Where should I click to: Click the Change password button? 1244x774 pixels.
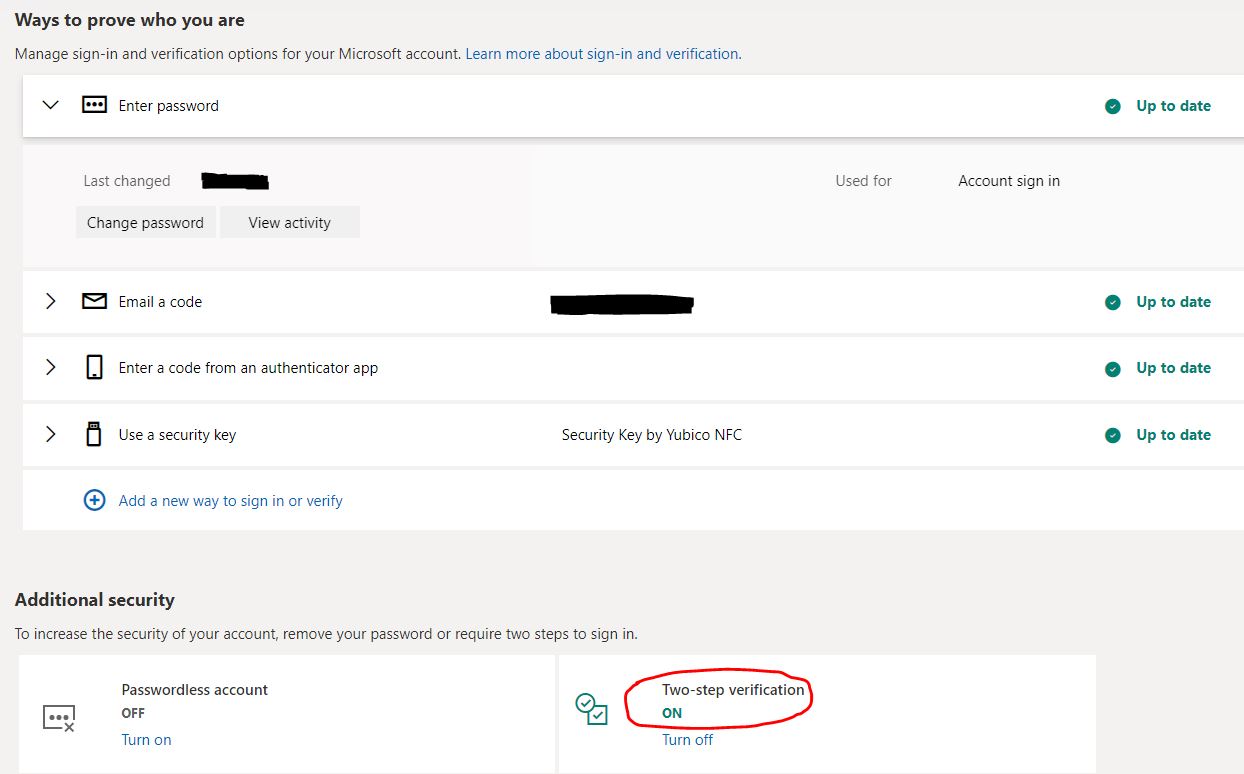(145, 222)
